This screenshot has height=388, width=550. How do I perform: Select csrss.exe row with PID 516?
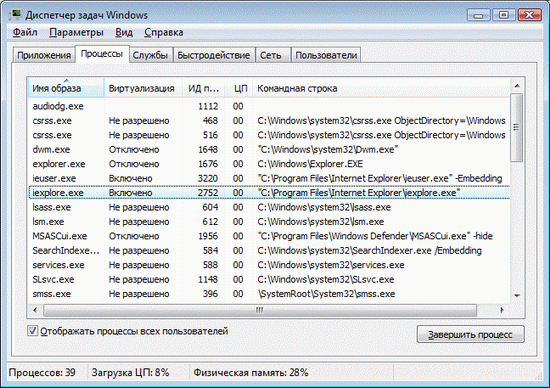(x=269, y=135)
